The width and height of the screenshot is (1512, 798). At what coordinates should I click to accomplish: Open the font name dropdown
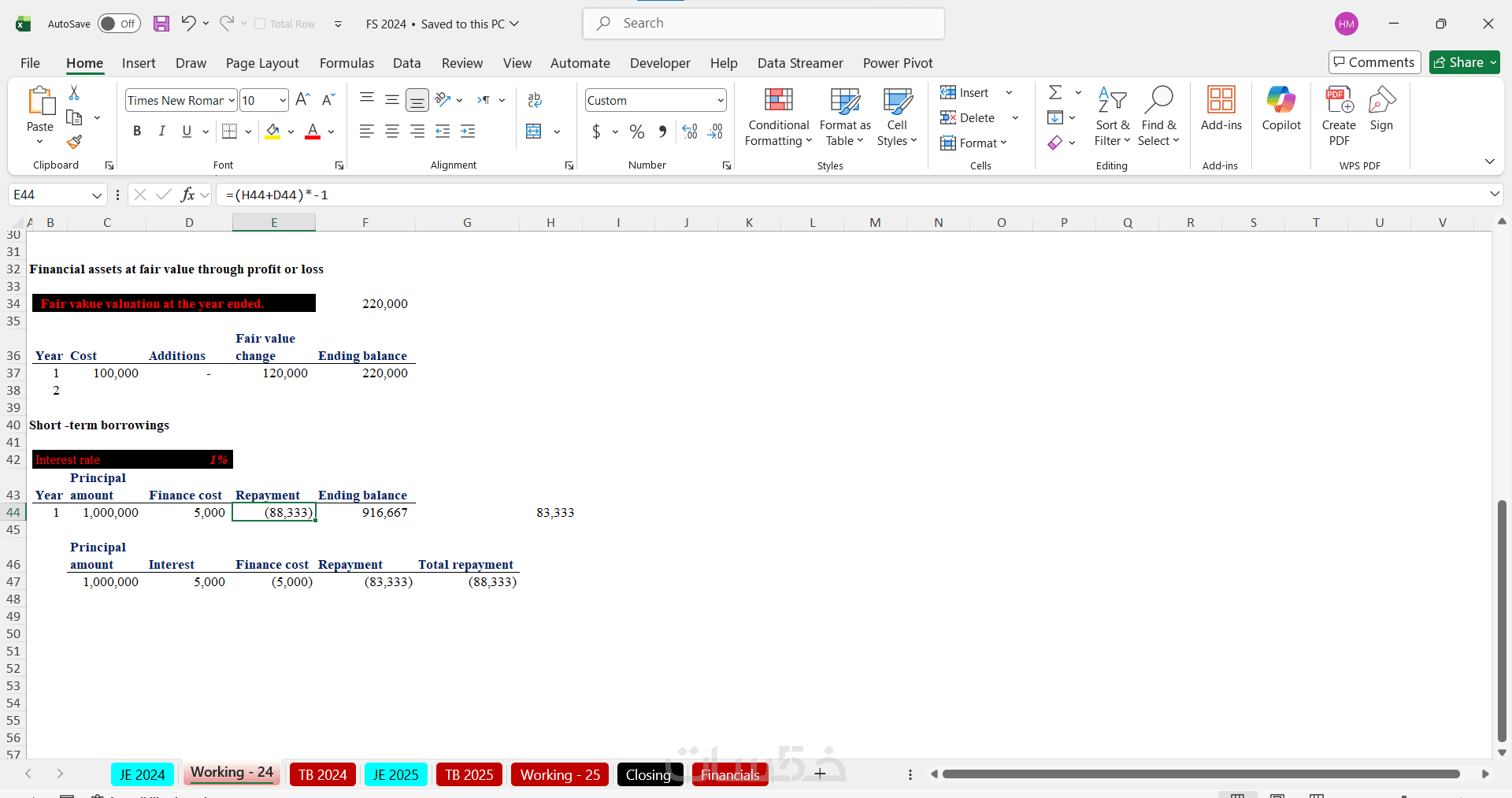click(232, 100)
